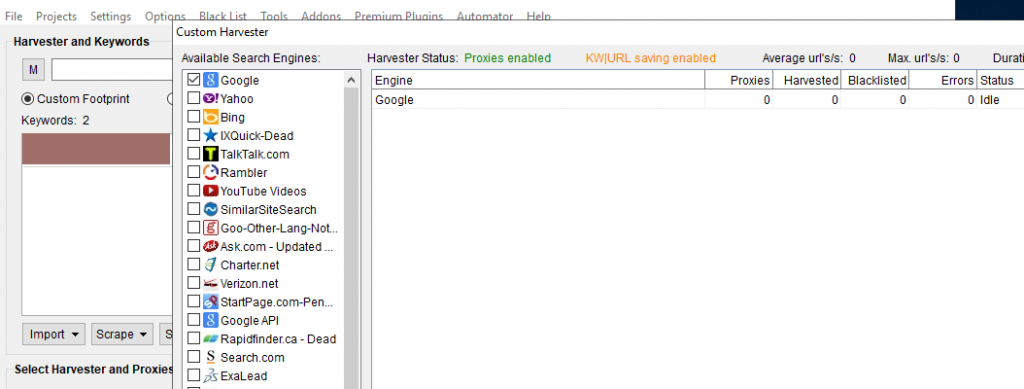Check the YouTube Videos checkbox
This screenshot has width=1024, height=389.
pyautogui.click(x=193, y=191)
